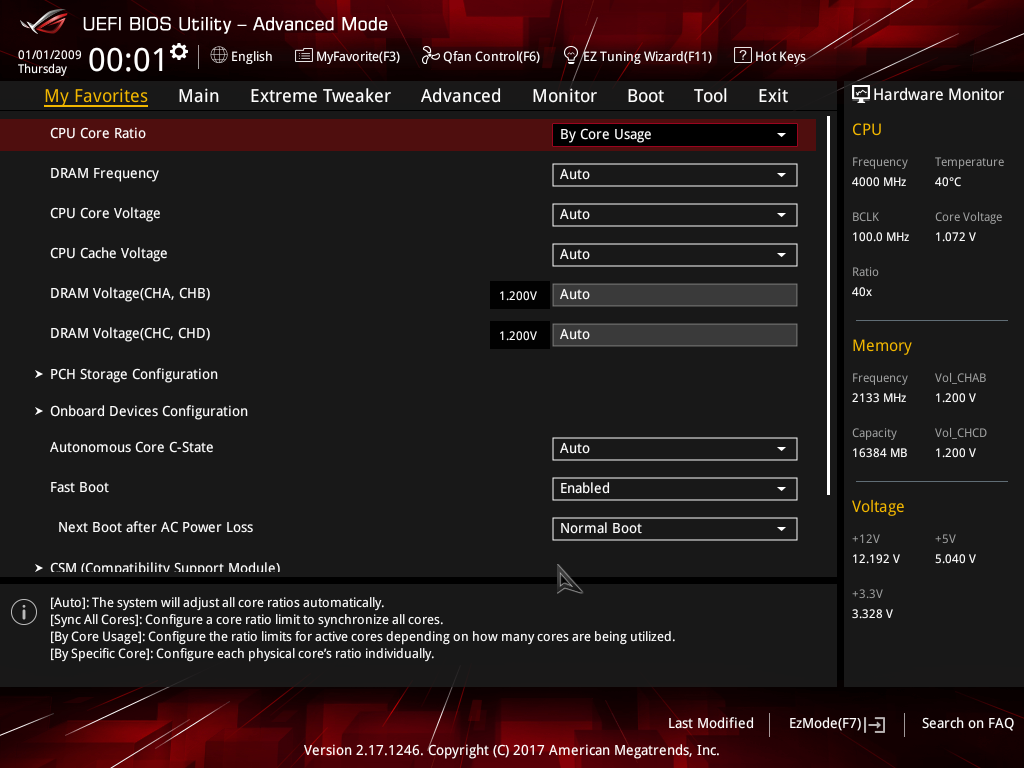Switch to the Extreme Tweaker tab

point(320,96)
